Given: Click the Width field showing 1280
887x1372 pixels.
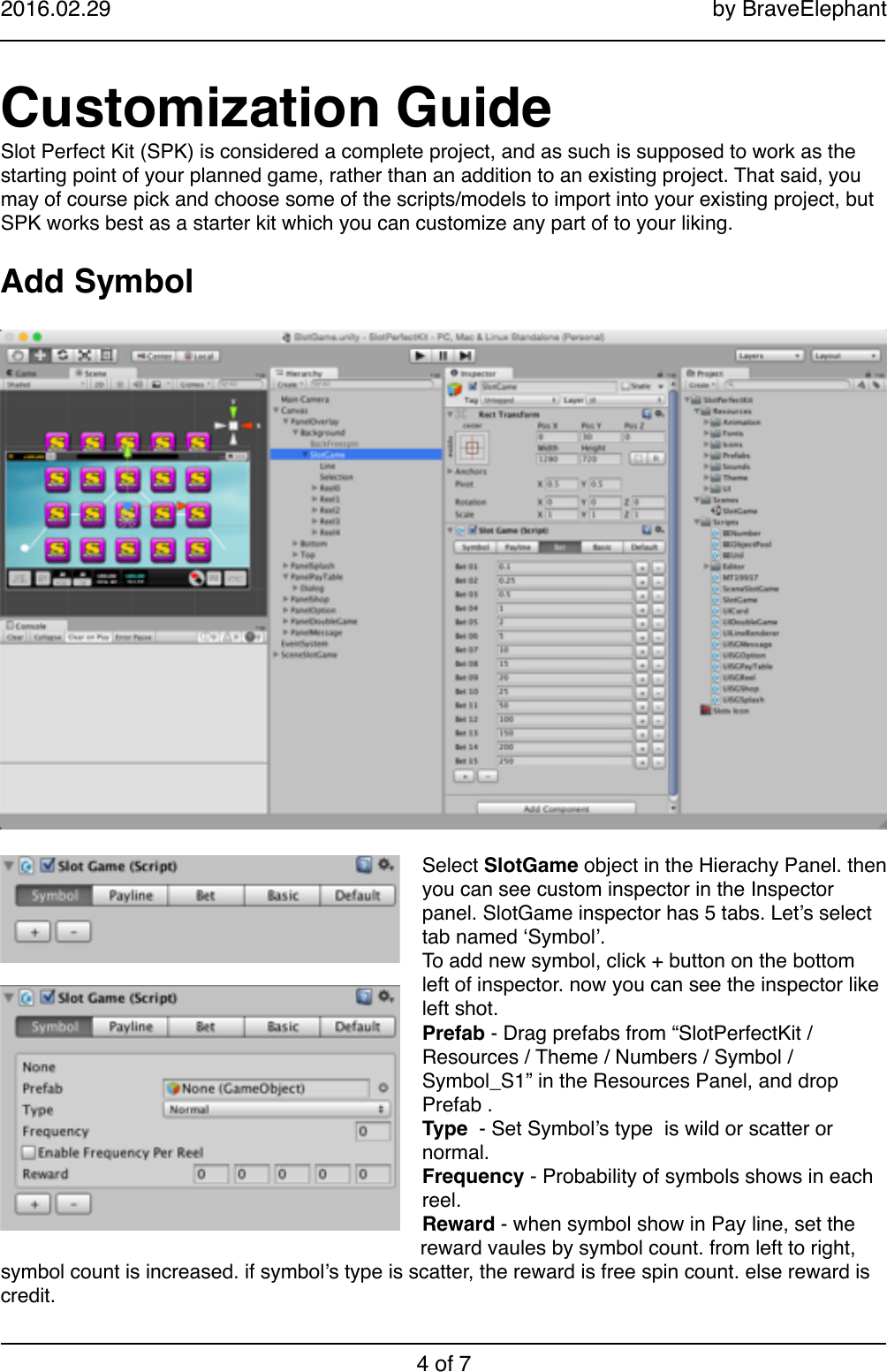Looking at the screenshot, I should click(557, 459).
